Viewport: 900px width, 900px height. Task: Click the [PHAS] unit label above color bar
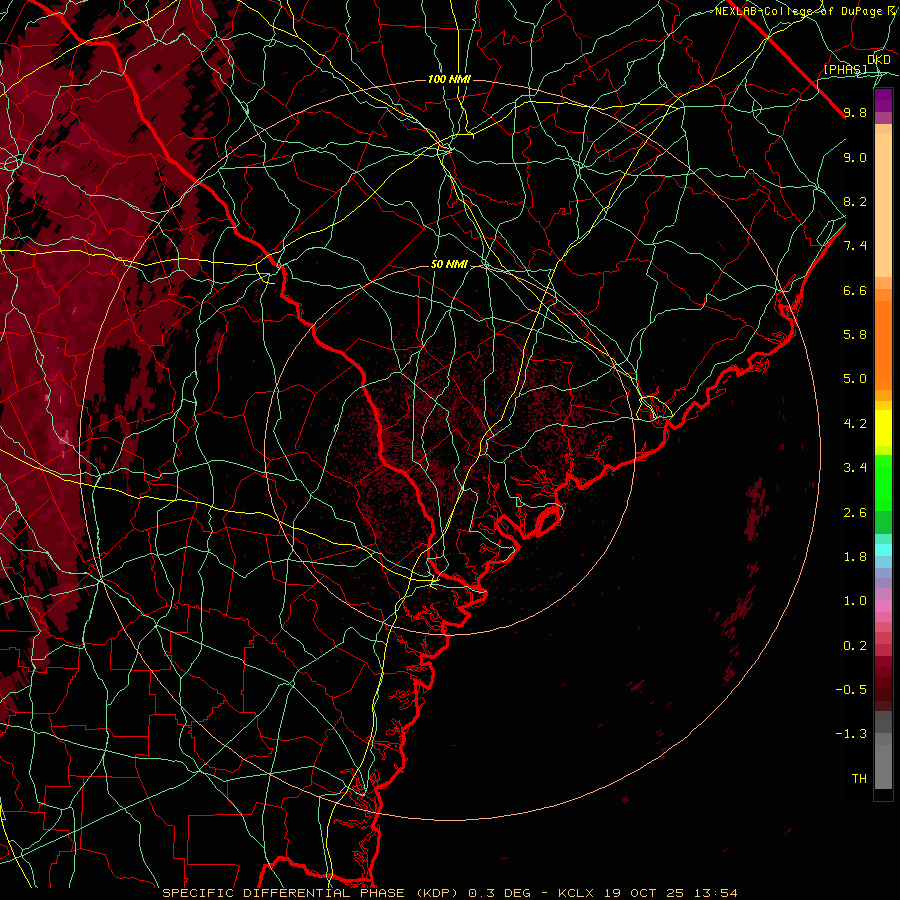[x=845, y=69]
